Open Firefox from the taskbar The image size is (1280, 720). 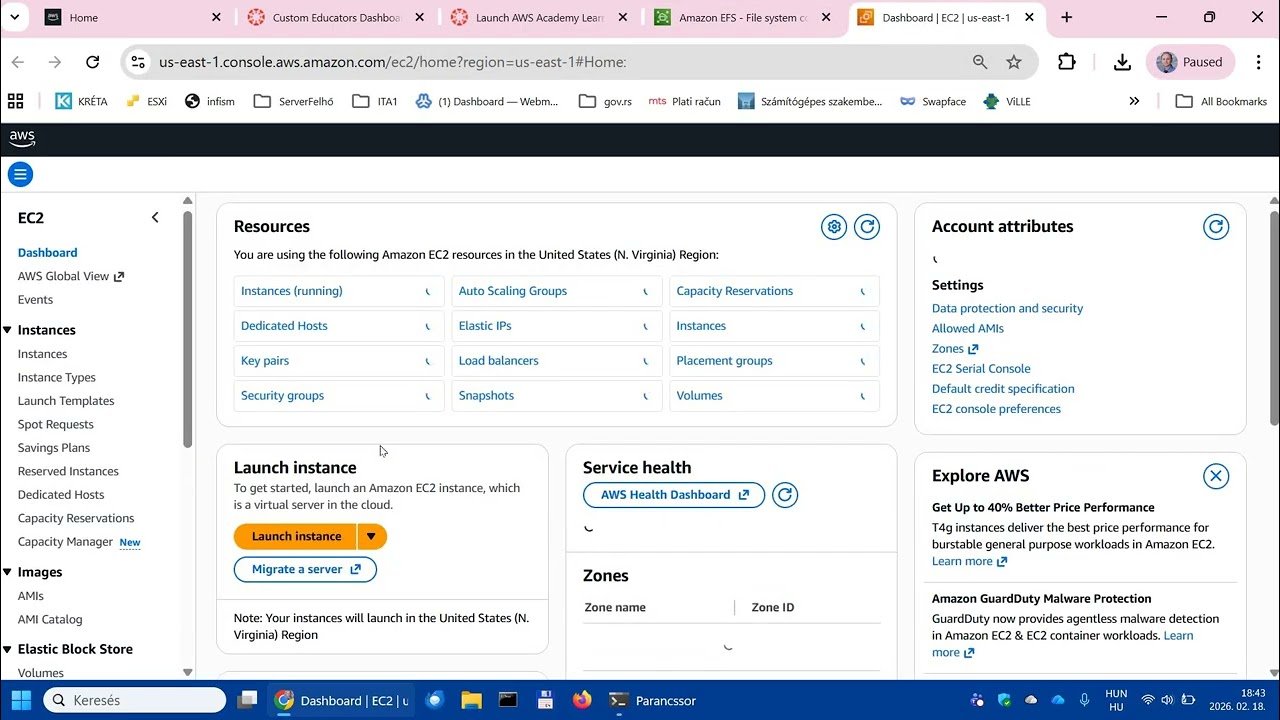[582, 700]
